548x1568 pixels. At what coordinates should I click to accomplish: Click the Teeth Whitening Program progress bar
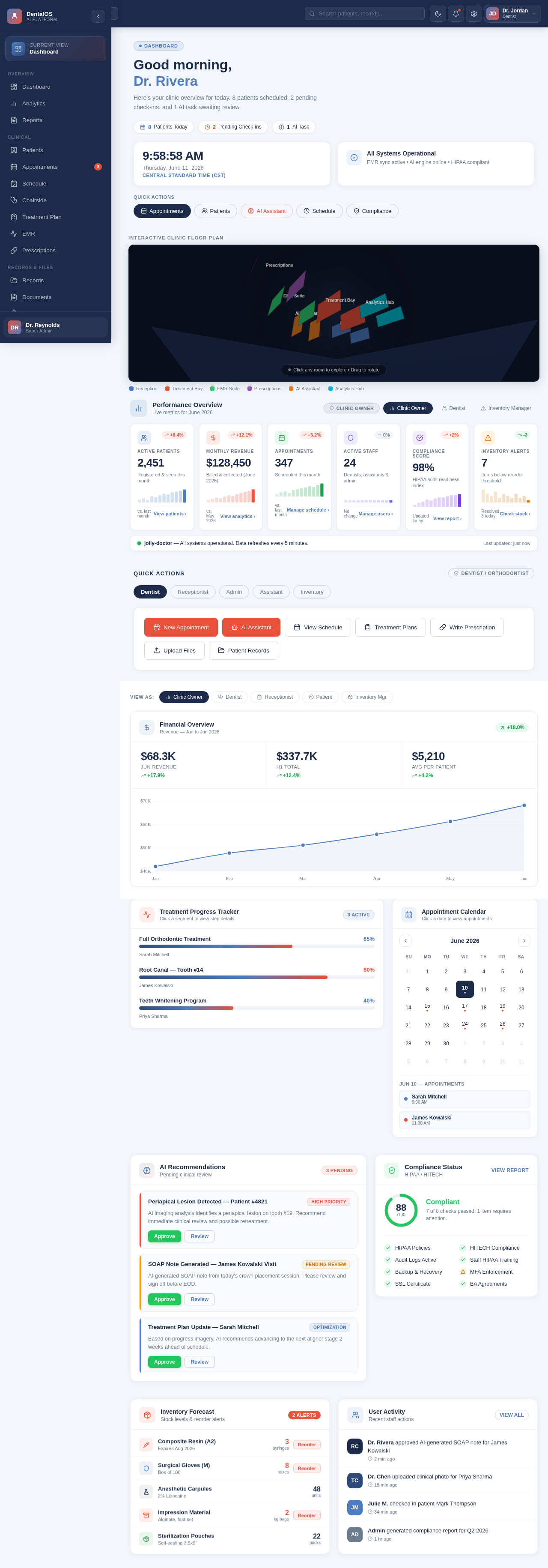pyautogui.click(x=257, y=1008)
